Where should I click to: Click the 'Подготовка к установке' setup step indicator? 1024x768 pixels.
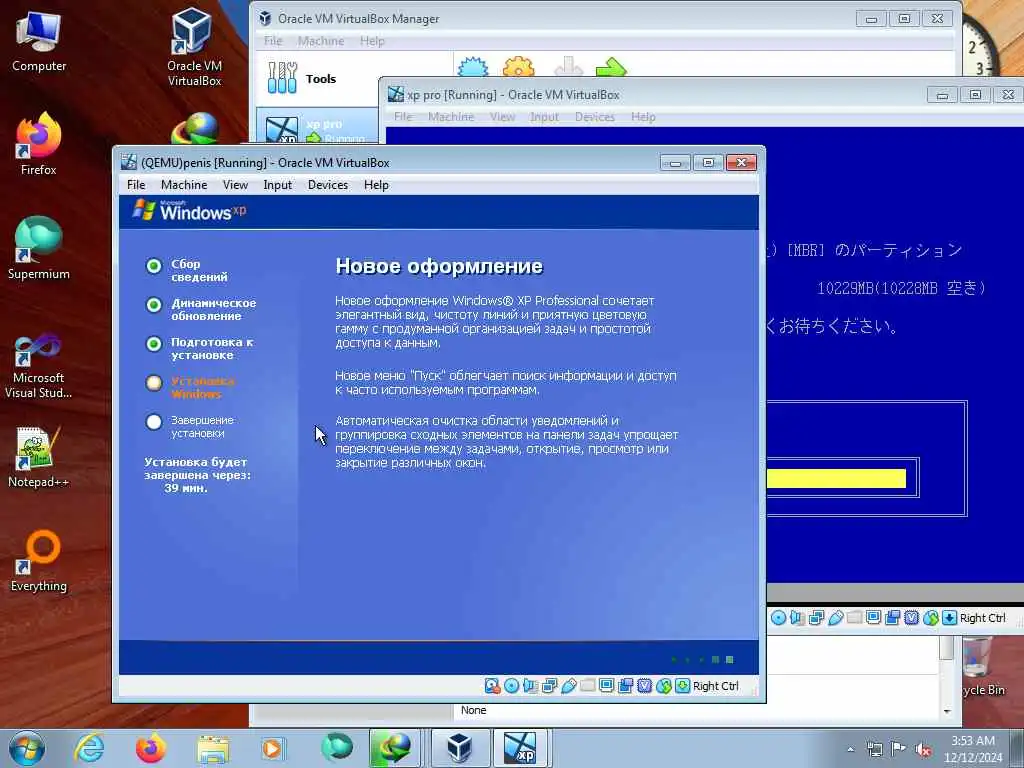pos(153,344)
